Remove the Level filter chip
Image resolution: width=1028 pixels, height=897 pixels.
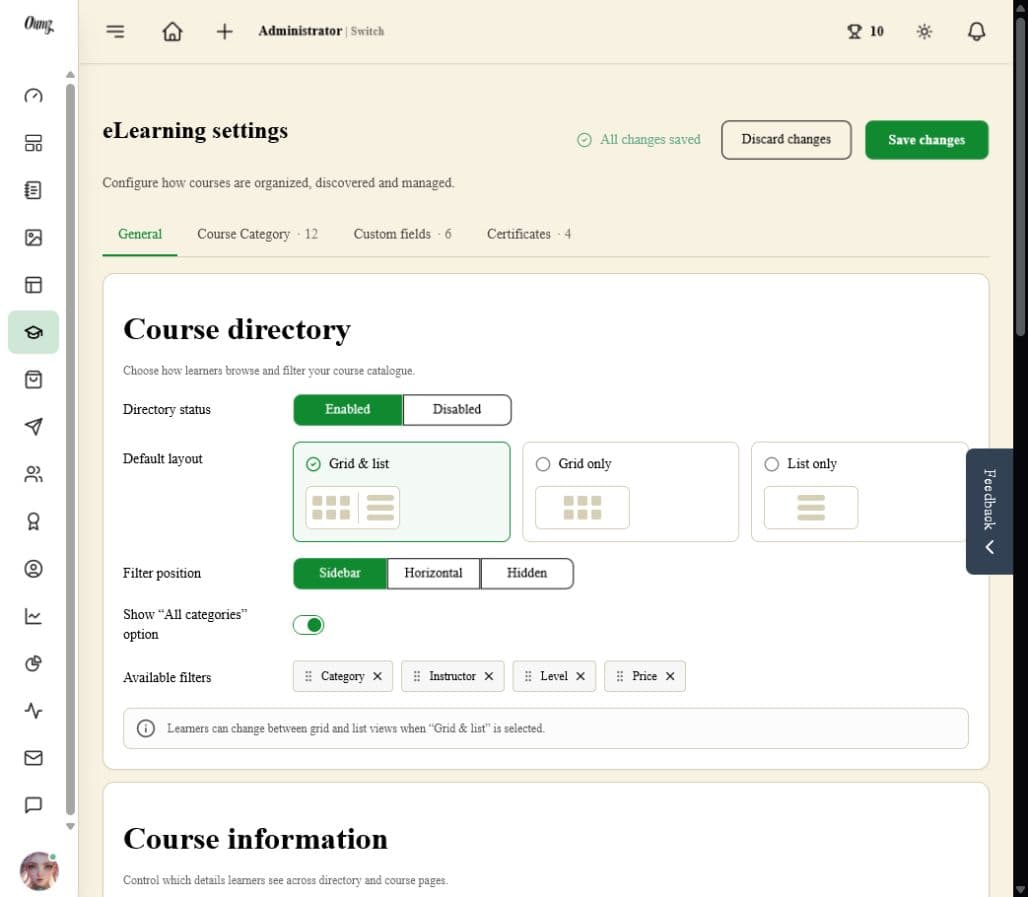581,676
